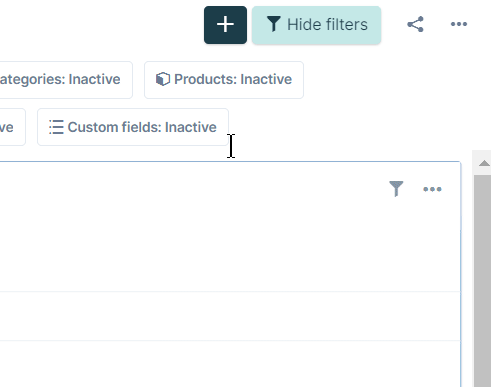Click the dark plus add button
491x387 pixels.
225,25
